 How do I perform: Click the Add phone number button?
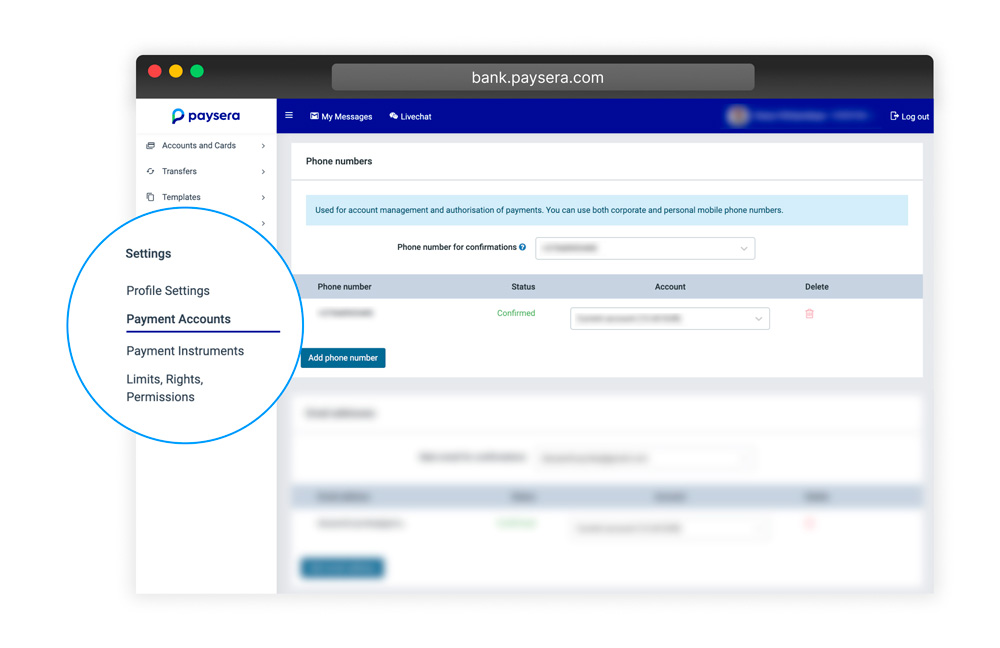coord(343,357)
